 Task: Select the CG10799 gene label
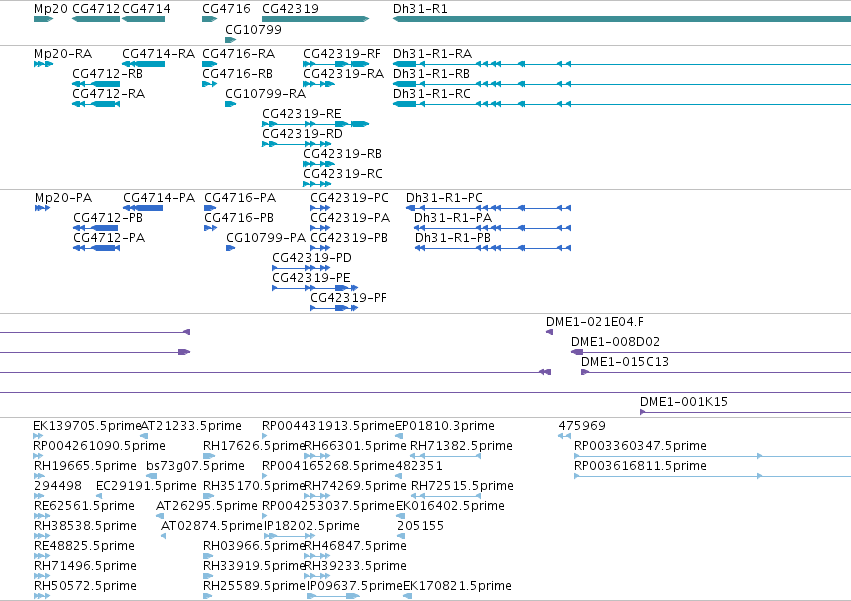[x=253, y=29]
